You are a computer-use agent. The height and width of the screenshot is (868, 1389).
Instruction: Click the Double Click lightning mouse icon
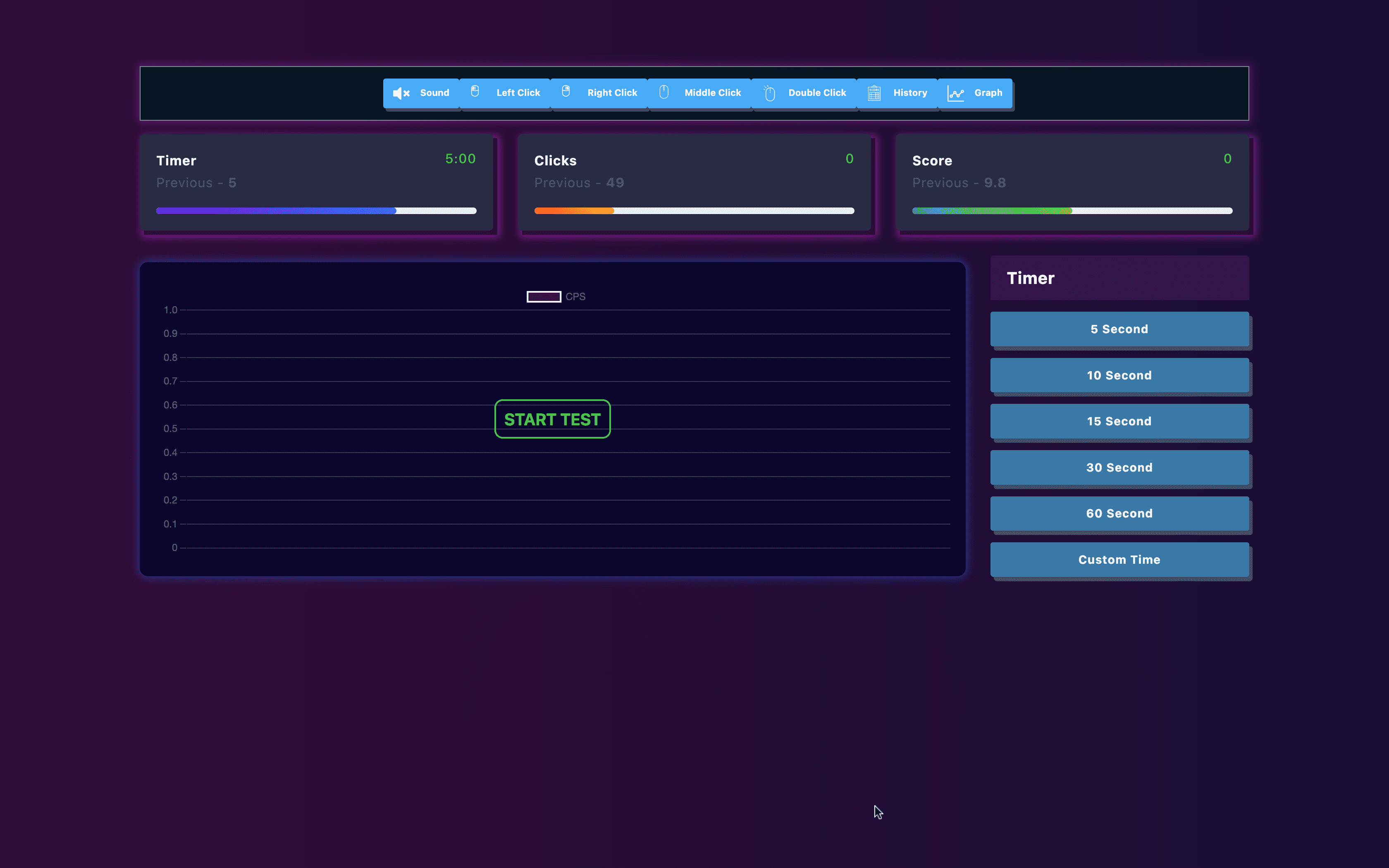tap(770, 92)
